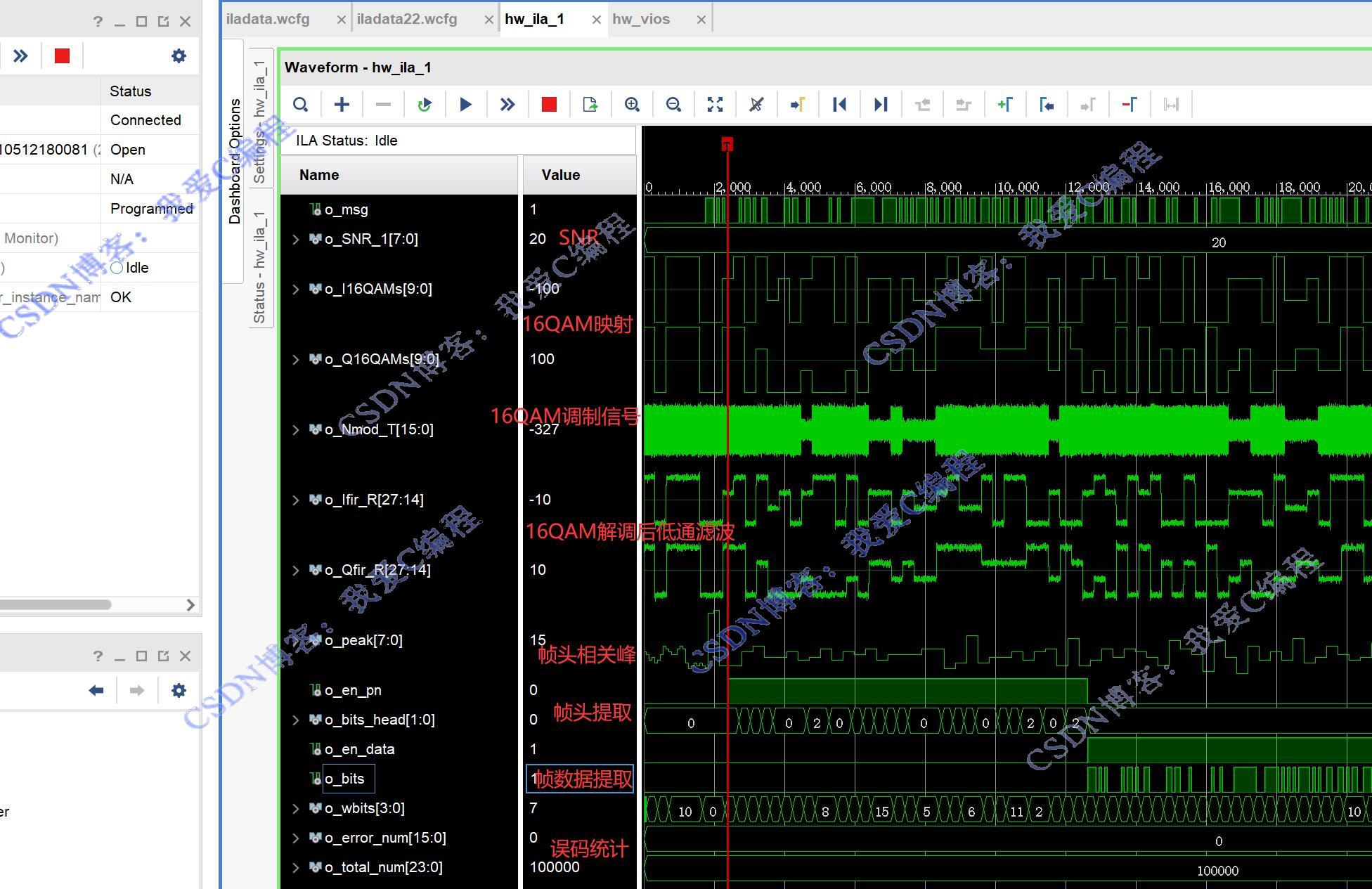Add a probe with the plus icon
Viewport: 1372px width, 889px height.
tap(342, 105)
